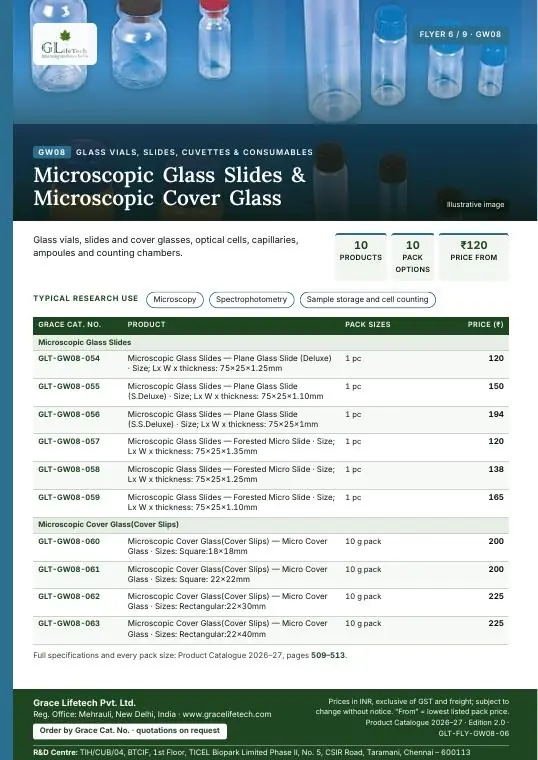Select Sample storage and cell counting tag

[x=367, y=300]
